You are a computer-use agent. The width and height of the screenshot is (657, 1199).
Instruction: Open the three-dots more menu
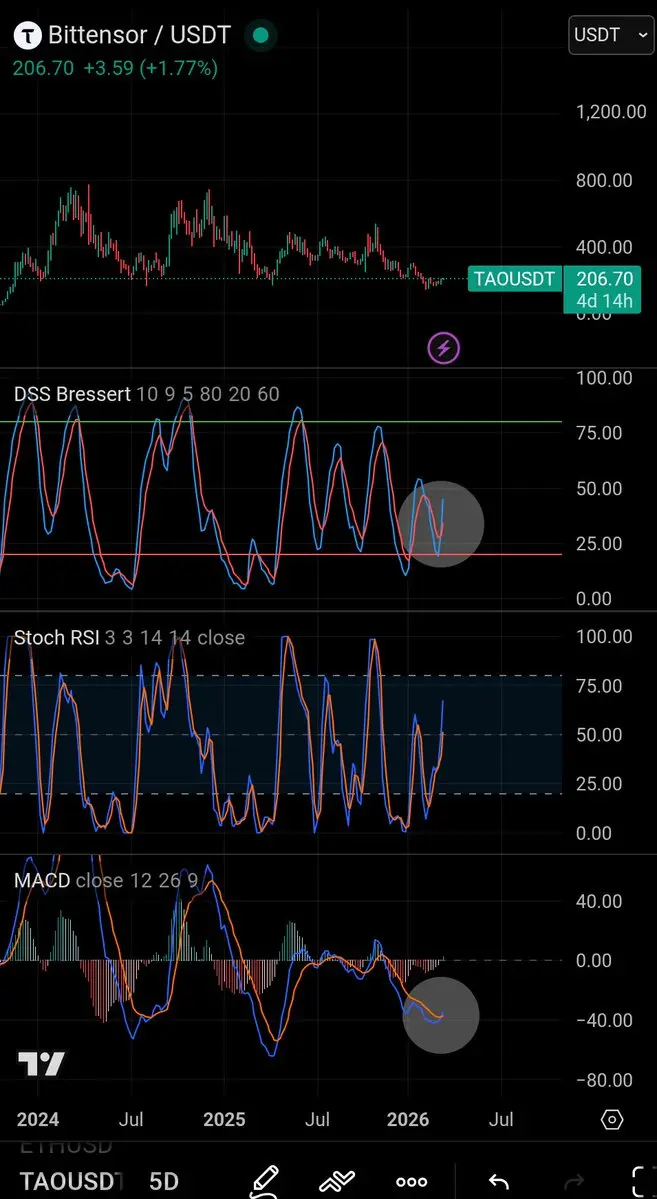pyautogui.click(x=411, y=1182)
